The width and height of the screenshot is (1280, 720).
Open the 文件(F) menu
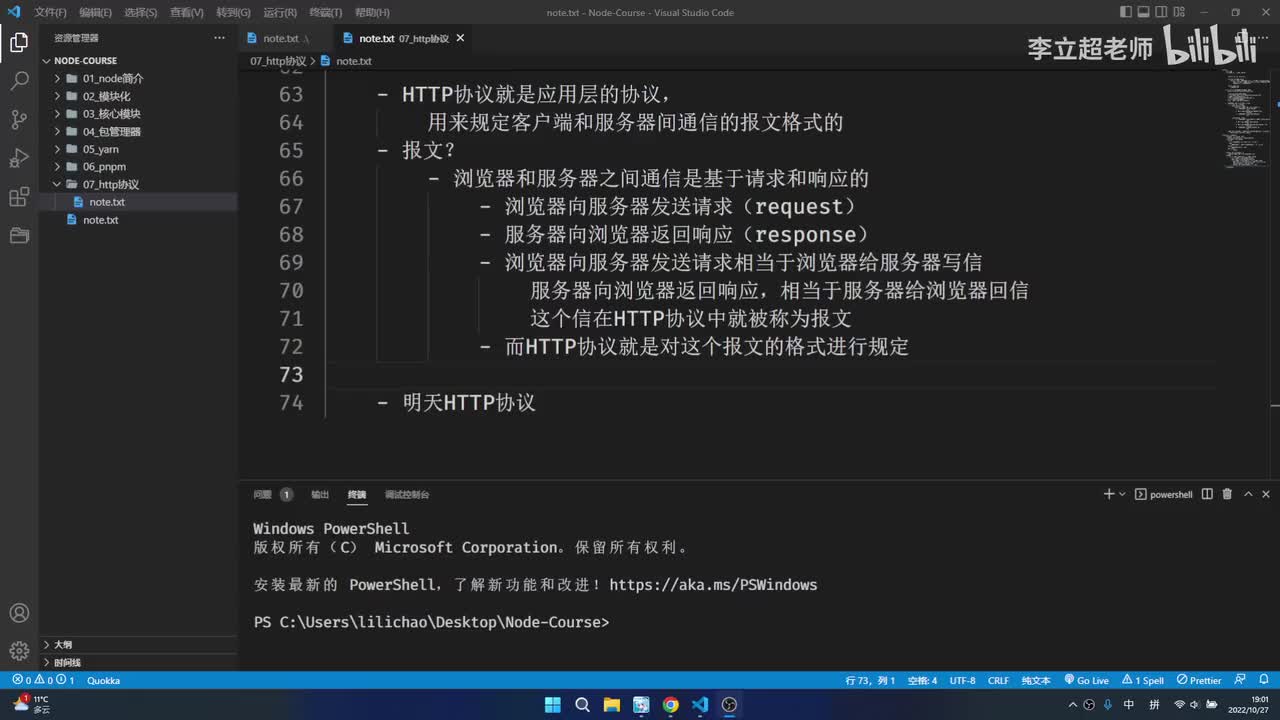(50, 13)
